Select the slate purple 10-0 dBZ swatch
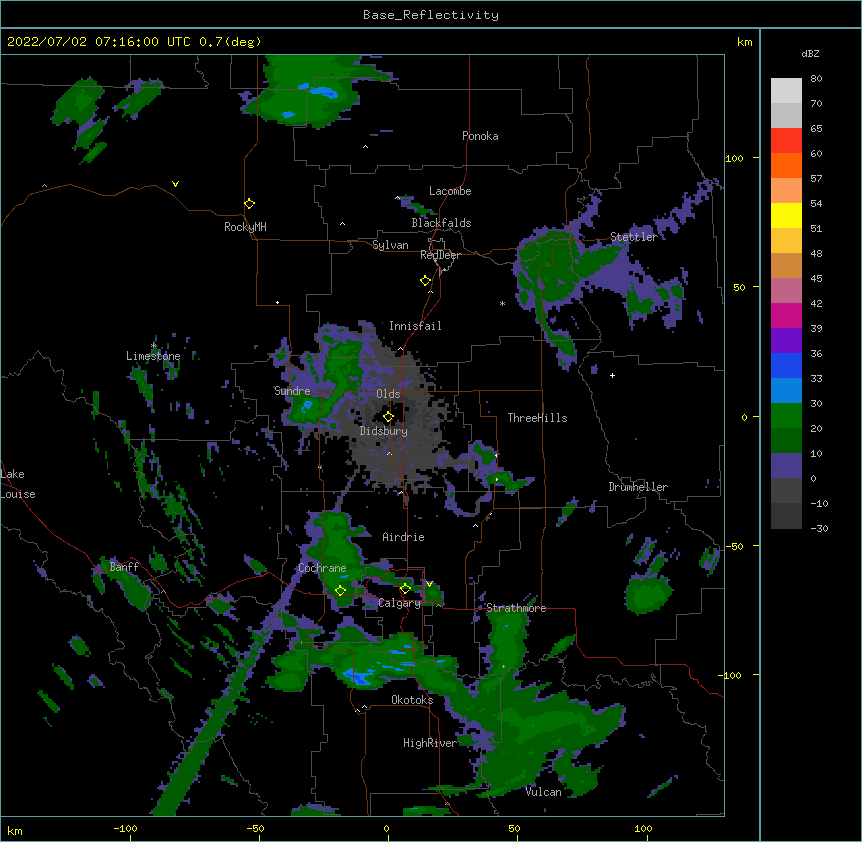Viewport: 862px width, 842px height. pyautogui.click(x=786, y=466)
